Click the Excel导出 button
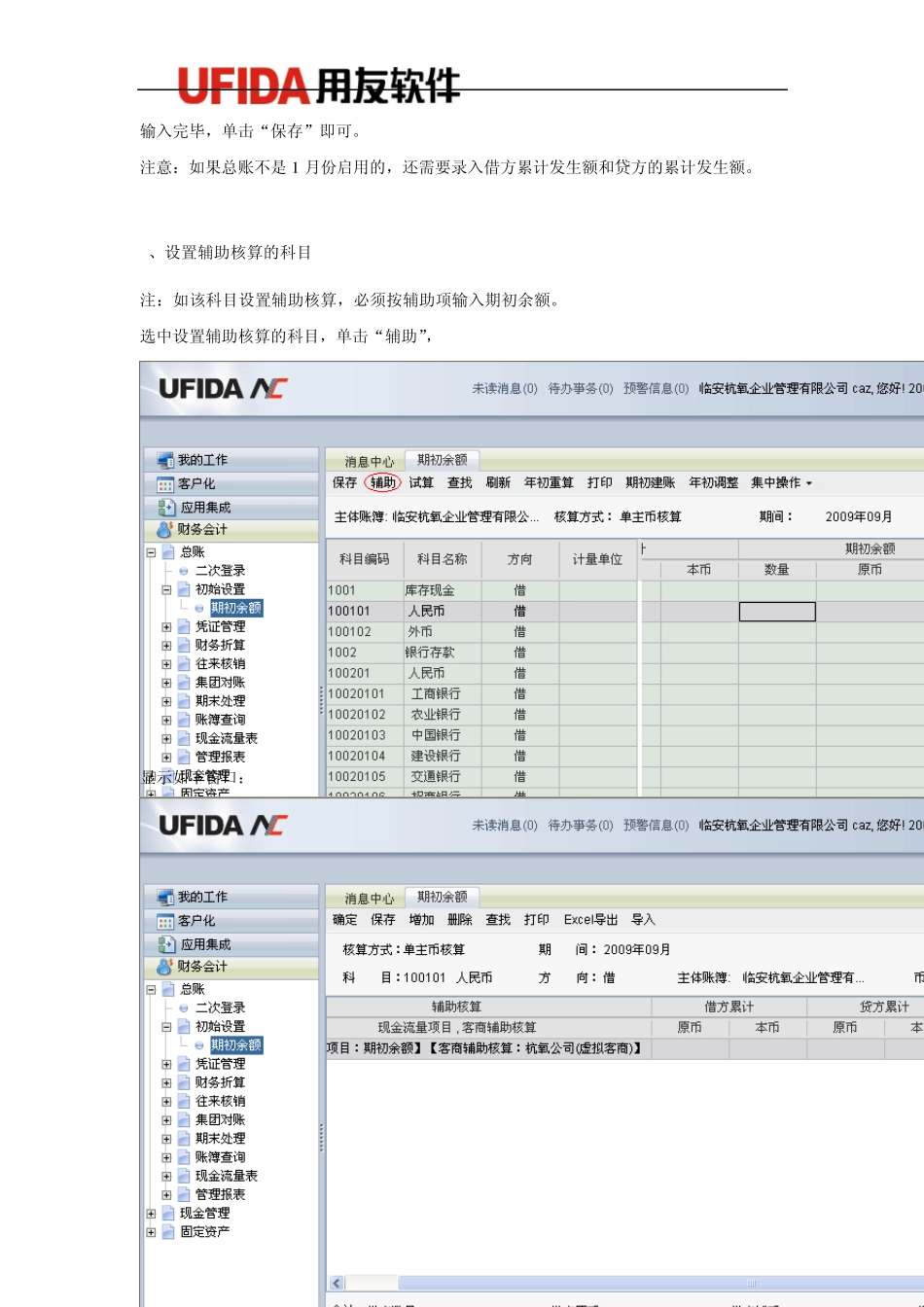The image size is (924, 1307). [590, 919]
